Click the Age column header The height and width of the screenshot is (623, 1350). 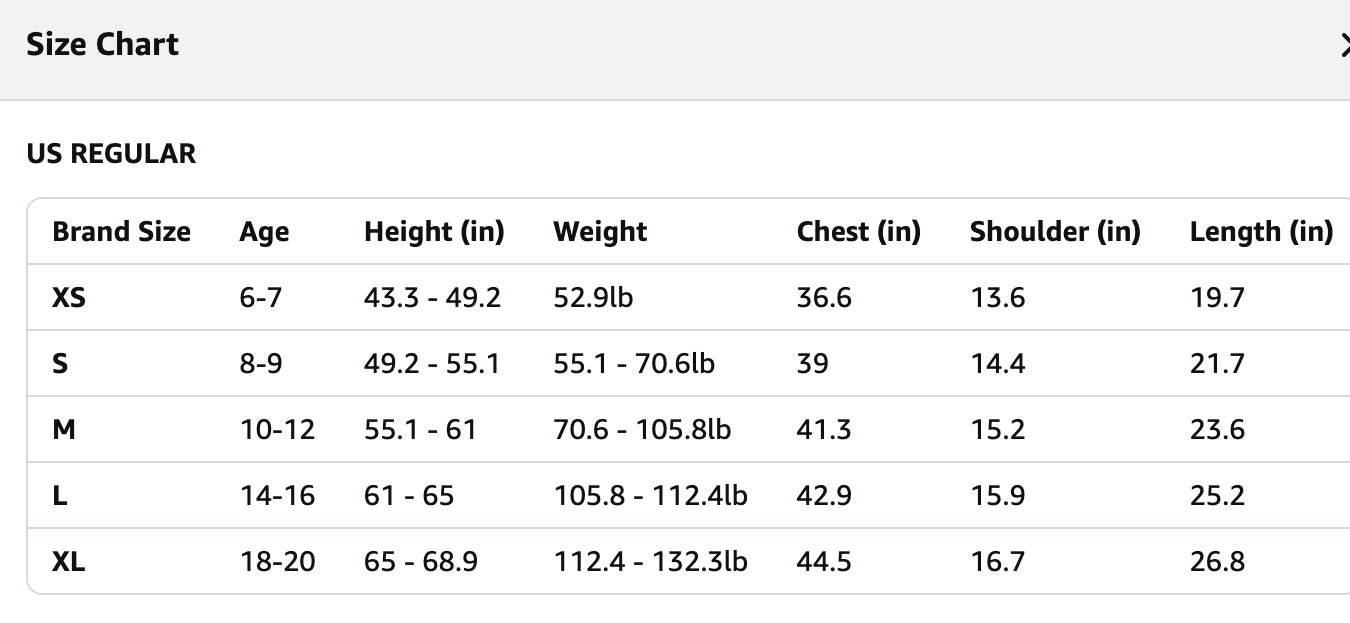tap(264, 232)
